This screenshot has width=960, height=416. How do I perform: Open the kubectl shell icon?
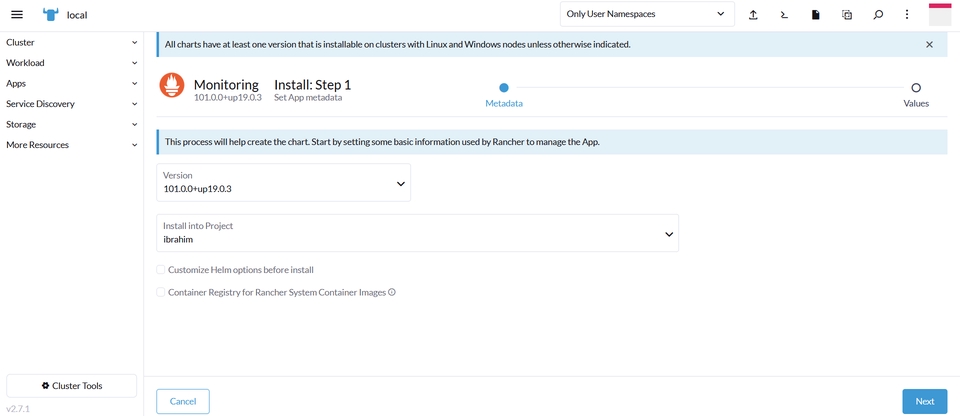784,15
